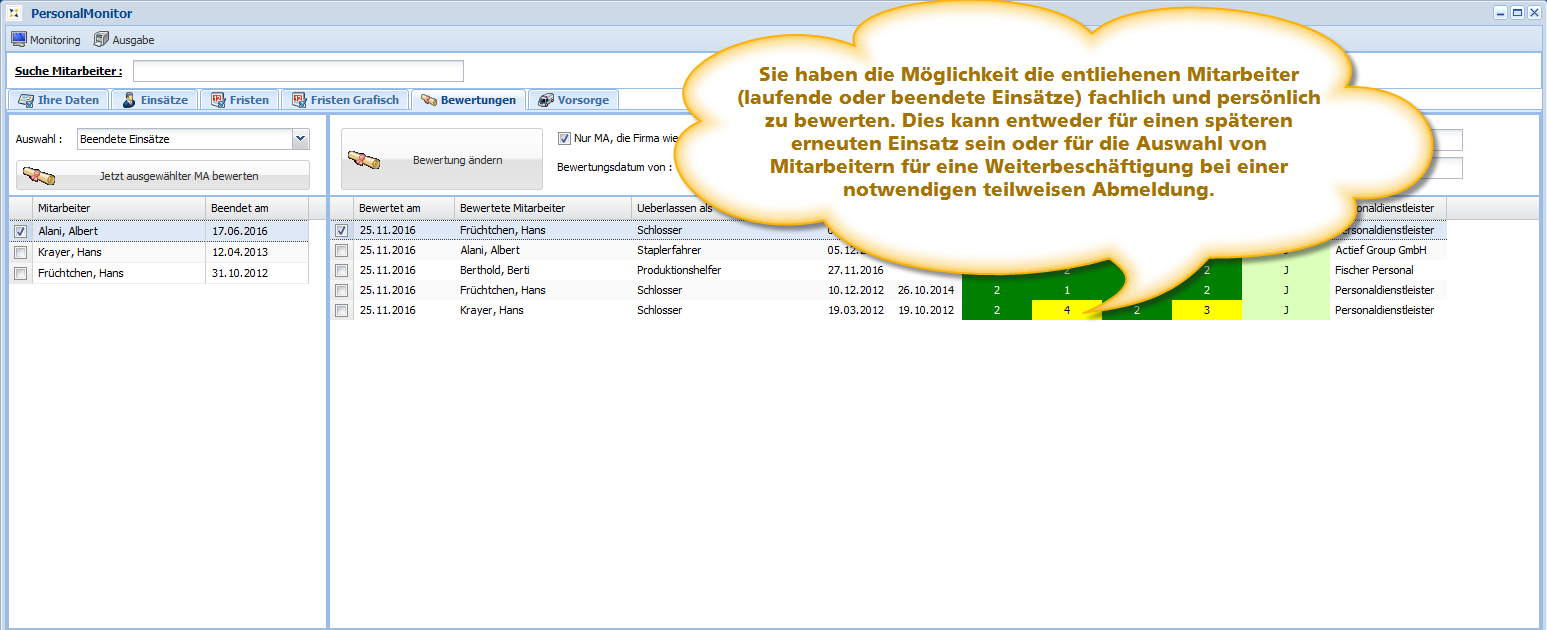Select the Actief Group GmbH cell

pyautogui.click(x=1380, y=250)
